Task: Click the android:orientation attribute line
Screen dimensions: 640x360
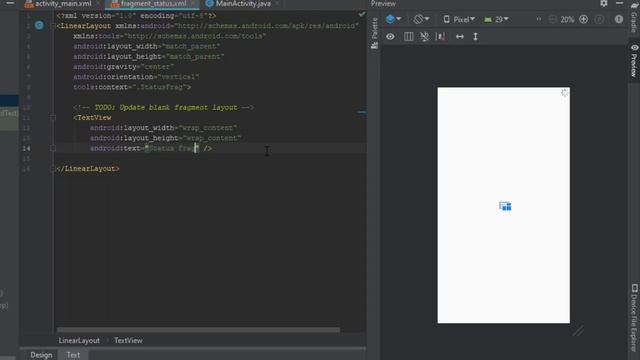Action: [136, 77]
